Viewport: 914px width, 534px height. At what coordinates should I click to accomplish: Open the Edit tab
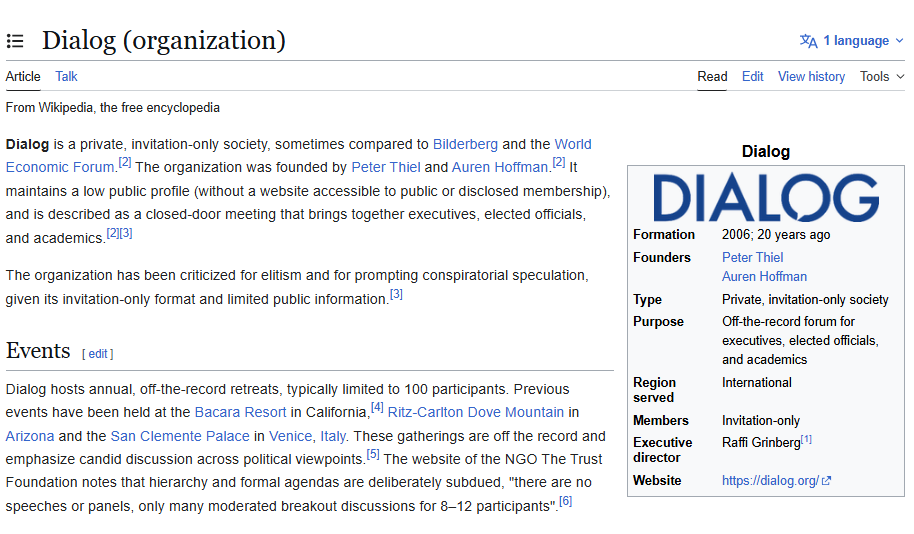tap(753, 76)
